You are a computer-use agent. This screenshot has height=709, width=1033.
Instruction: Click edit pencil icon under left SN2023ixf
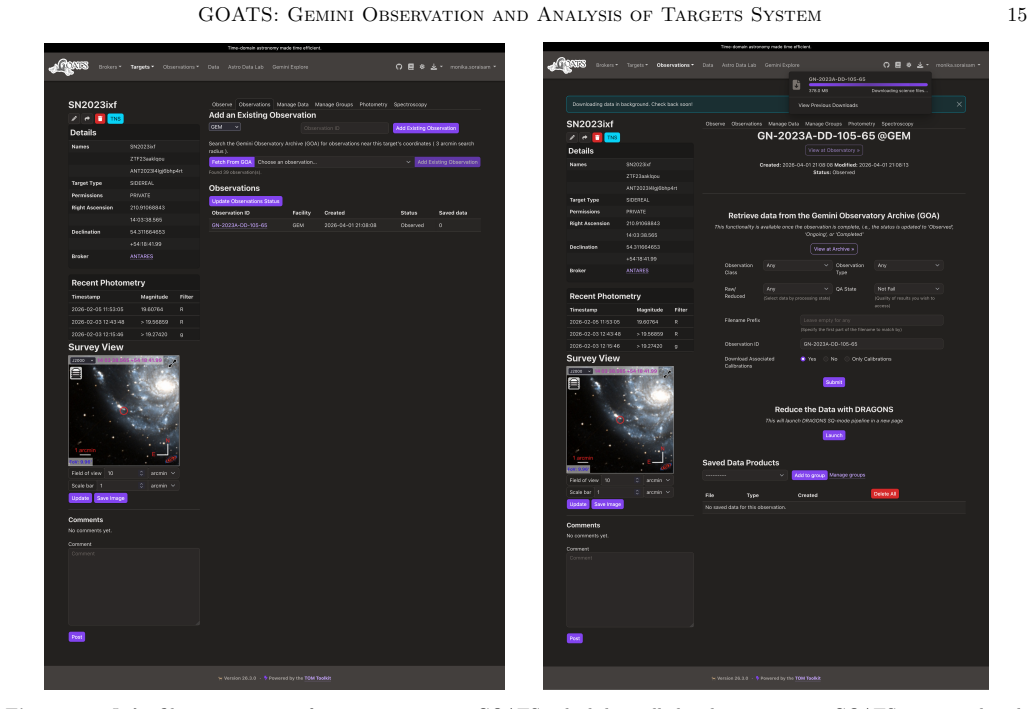pos(74,119)
